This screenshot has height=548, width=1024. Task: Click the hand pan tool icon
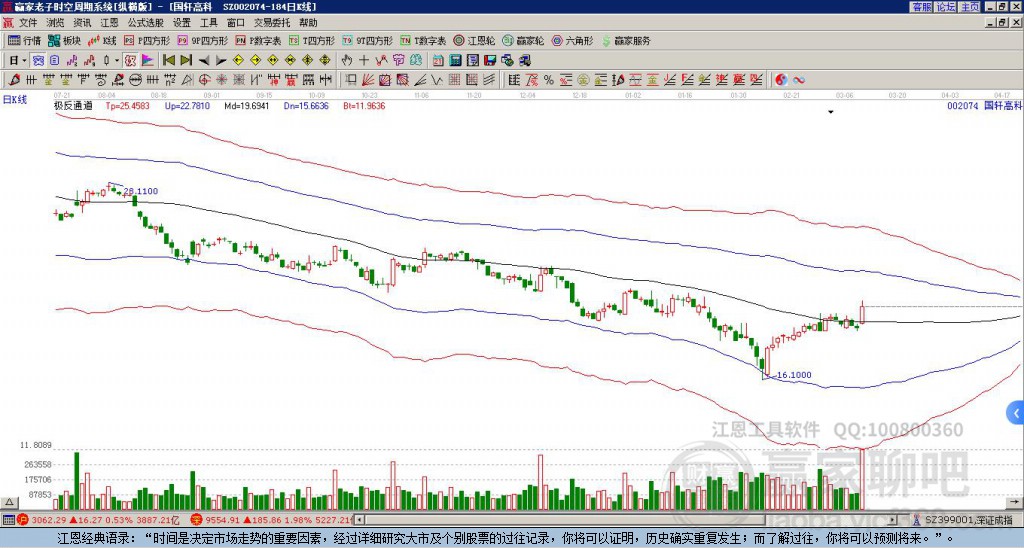point(347,61)
